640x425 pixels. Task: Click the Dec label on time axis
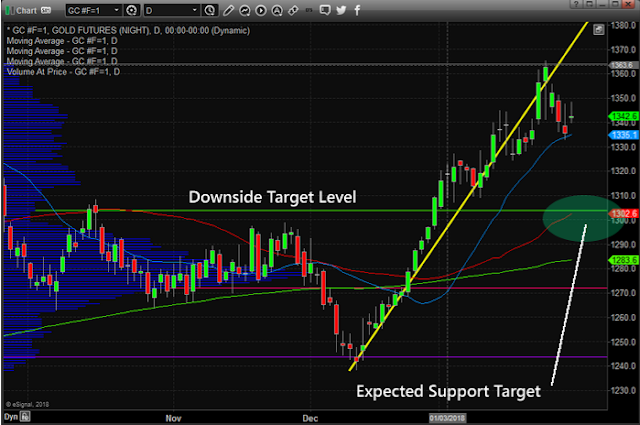click(x=310, y=418)
